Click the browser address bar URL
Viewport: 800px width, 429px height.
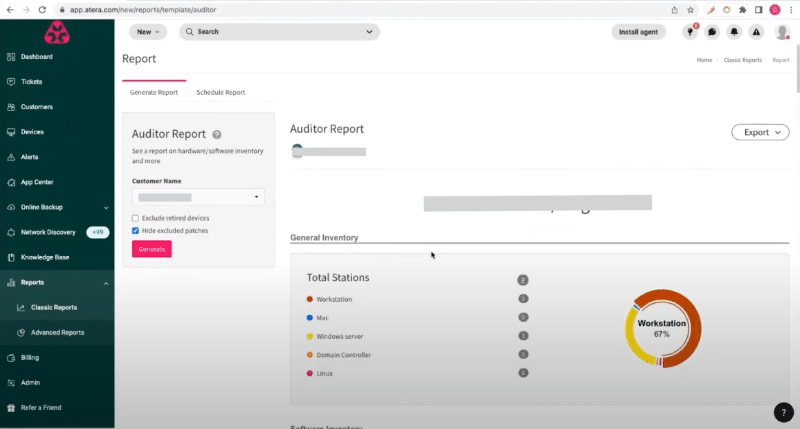(x=143, y=10)
